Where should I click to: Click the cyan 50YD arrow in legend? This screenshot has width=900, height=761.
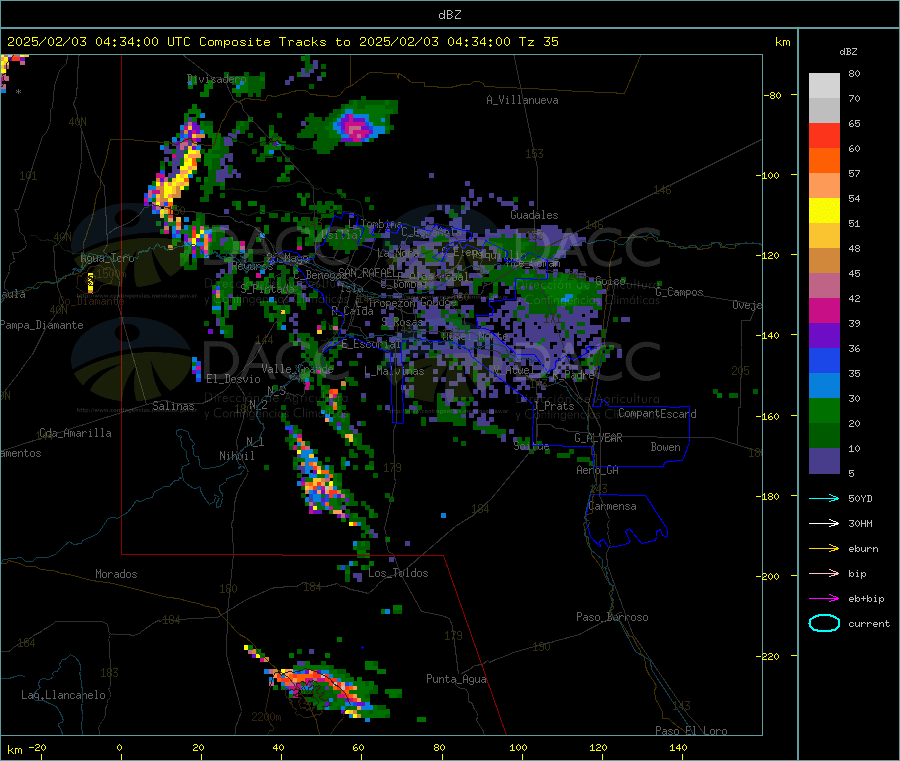tap(824, 498)
